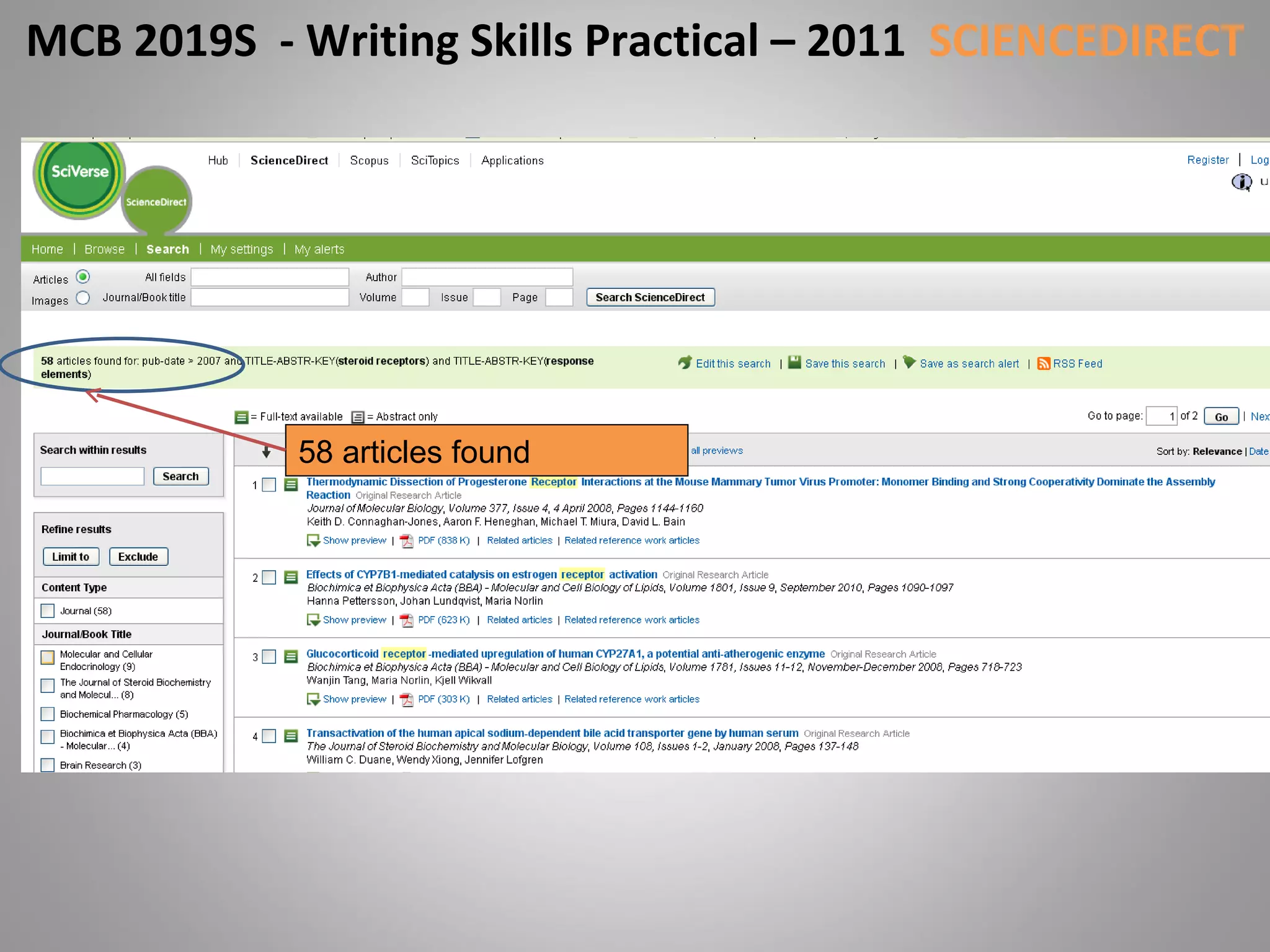The height and width of the screenshot is (952, 1270).
Task: Check the Biochemical Pharmacology (5) filter
Action: click(48, 714)
